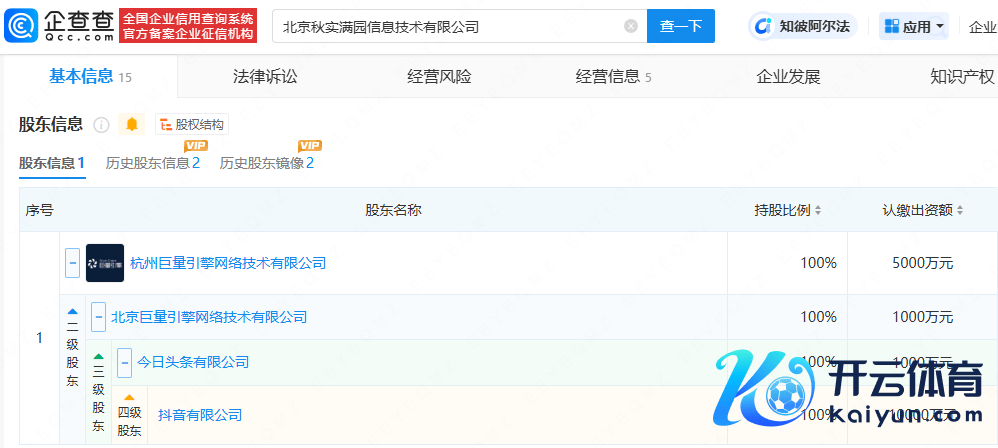This screenshot has width=998, height=448.
Task: Open the 应用 dropdown menu
Action: [x=914, y=27]
